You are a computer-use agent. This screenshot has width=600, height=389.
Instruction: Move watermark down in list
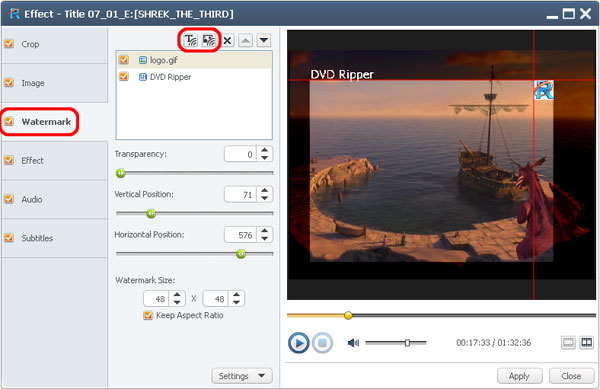[x=264, y=40]
